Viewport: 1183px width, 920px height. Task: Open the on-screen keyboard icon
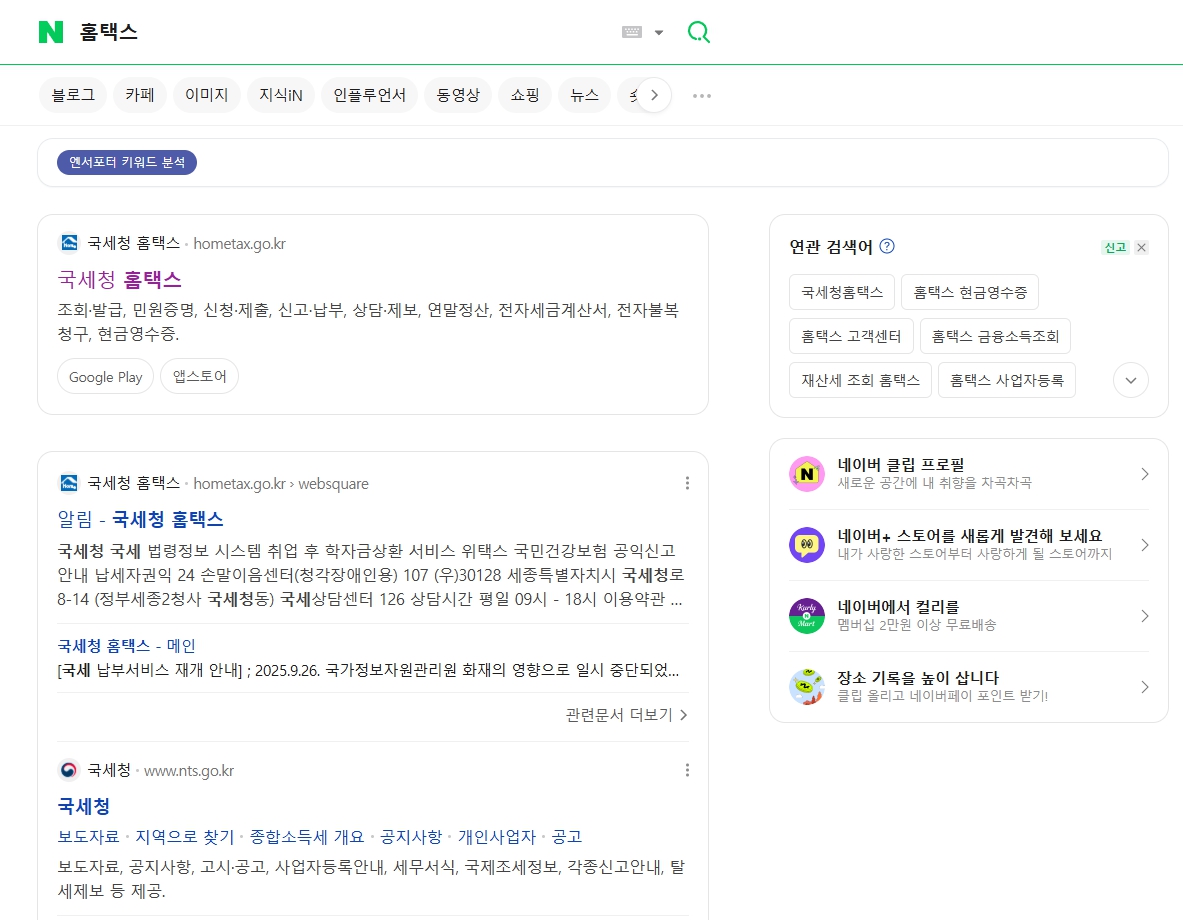tap(631, 32)
